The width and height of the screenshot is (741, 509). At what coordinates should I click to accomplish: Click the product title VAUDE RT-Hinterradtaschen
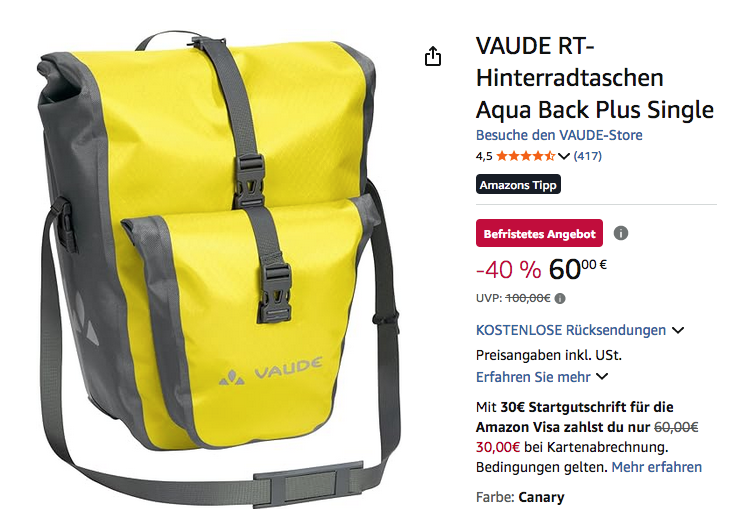(595, 78)
